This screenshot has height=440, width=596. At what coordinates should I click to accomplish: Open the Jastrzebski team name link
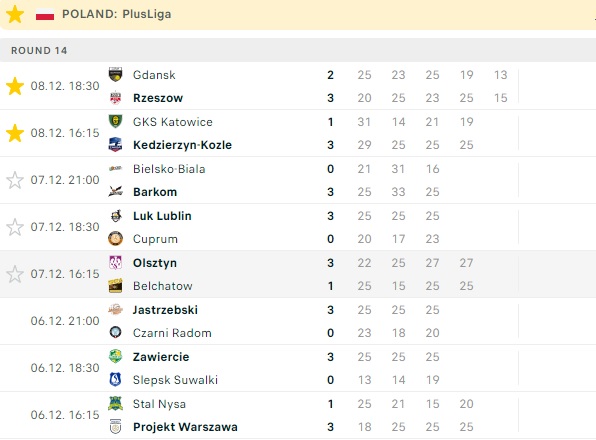click(x=165, y=310)
